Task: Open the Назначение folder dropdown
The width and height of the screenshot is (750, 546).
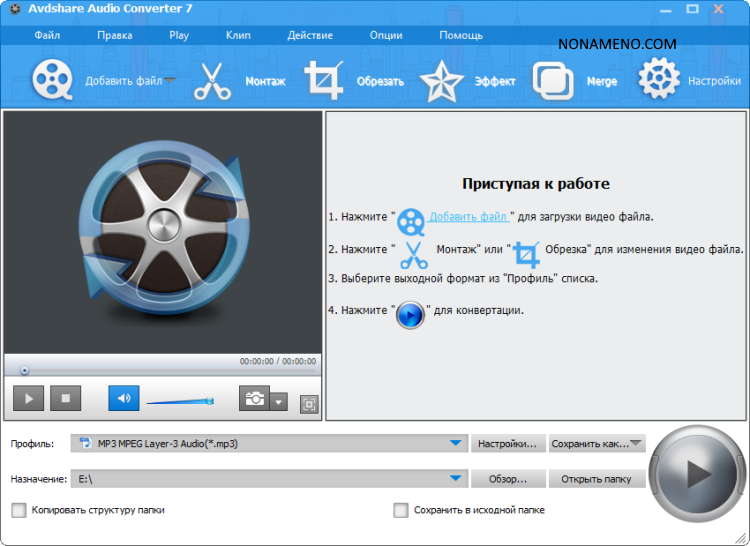Action: [x=457, y=478]
